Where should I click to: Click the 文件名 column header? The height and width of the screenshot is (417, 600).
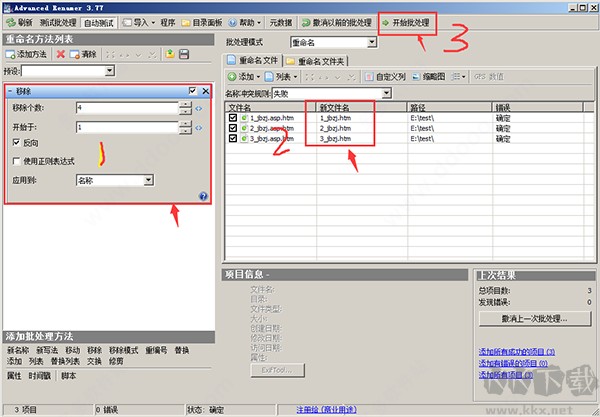[271, 108]
